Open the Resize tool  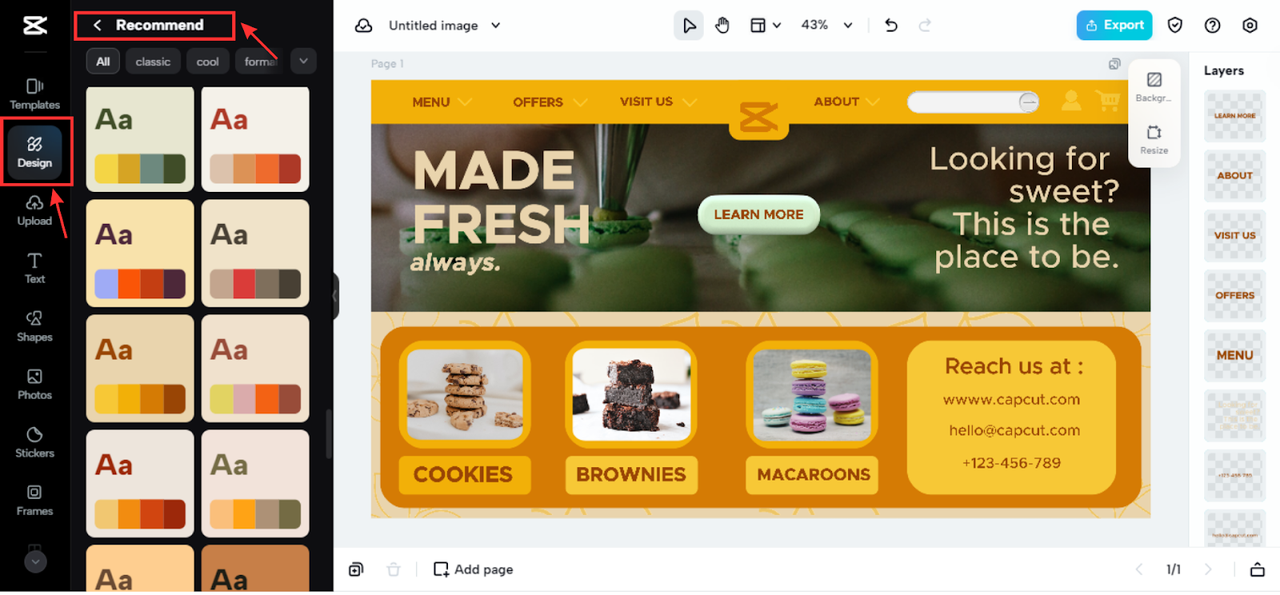coord(1153,139)
